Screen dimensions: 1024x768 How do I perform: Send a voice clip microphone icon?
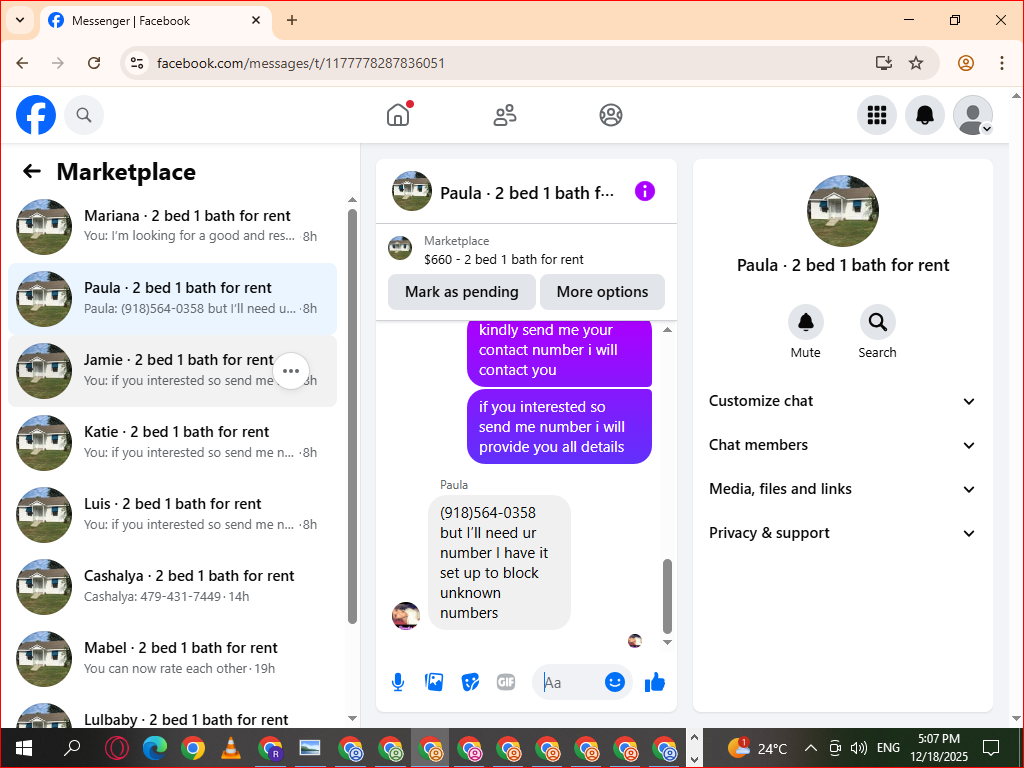click(398, 682)
